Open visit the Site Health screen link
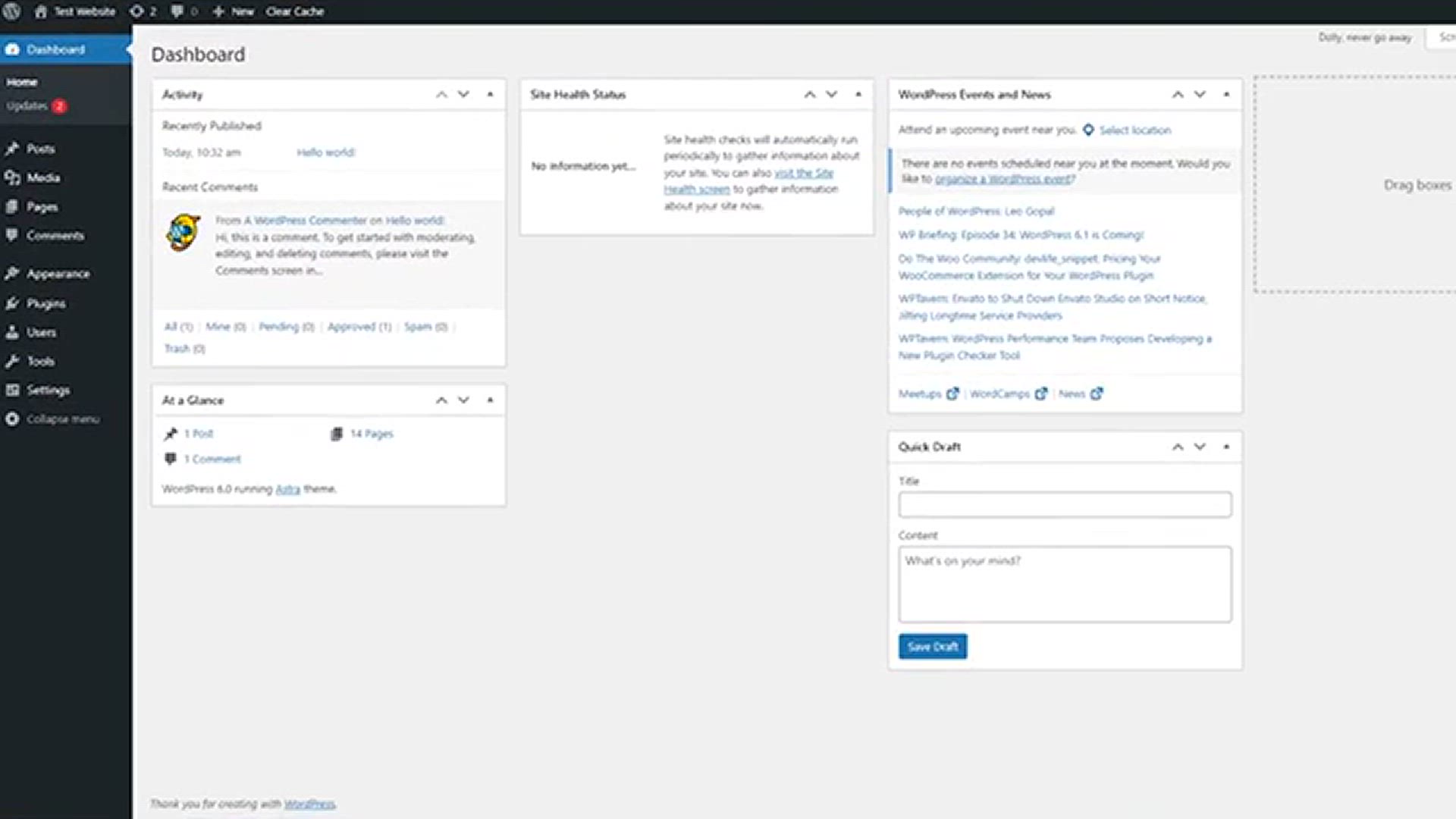The width and height of the screenshot is (1456, 819). tap(748, 180)
